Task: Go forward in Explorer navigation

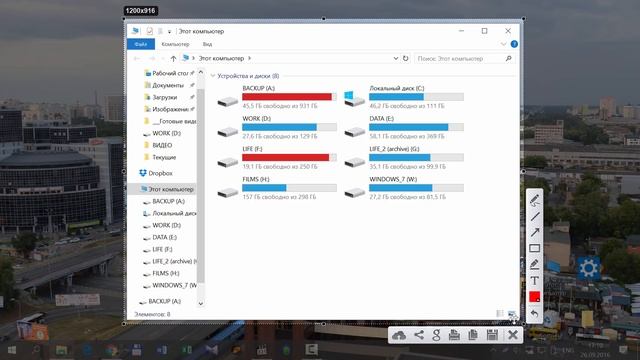Action: point(152,59)
